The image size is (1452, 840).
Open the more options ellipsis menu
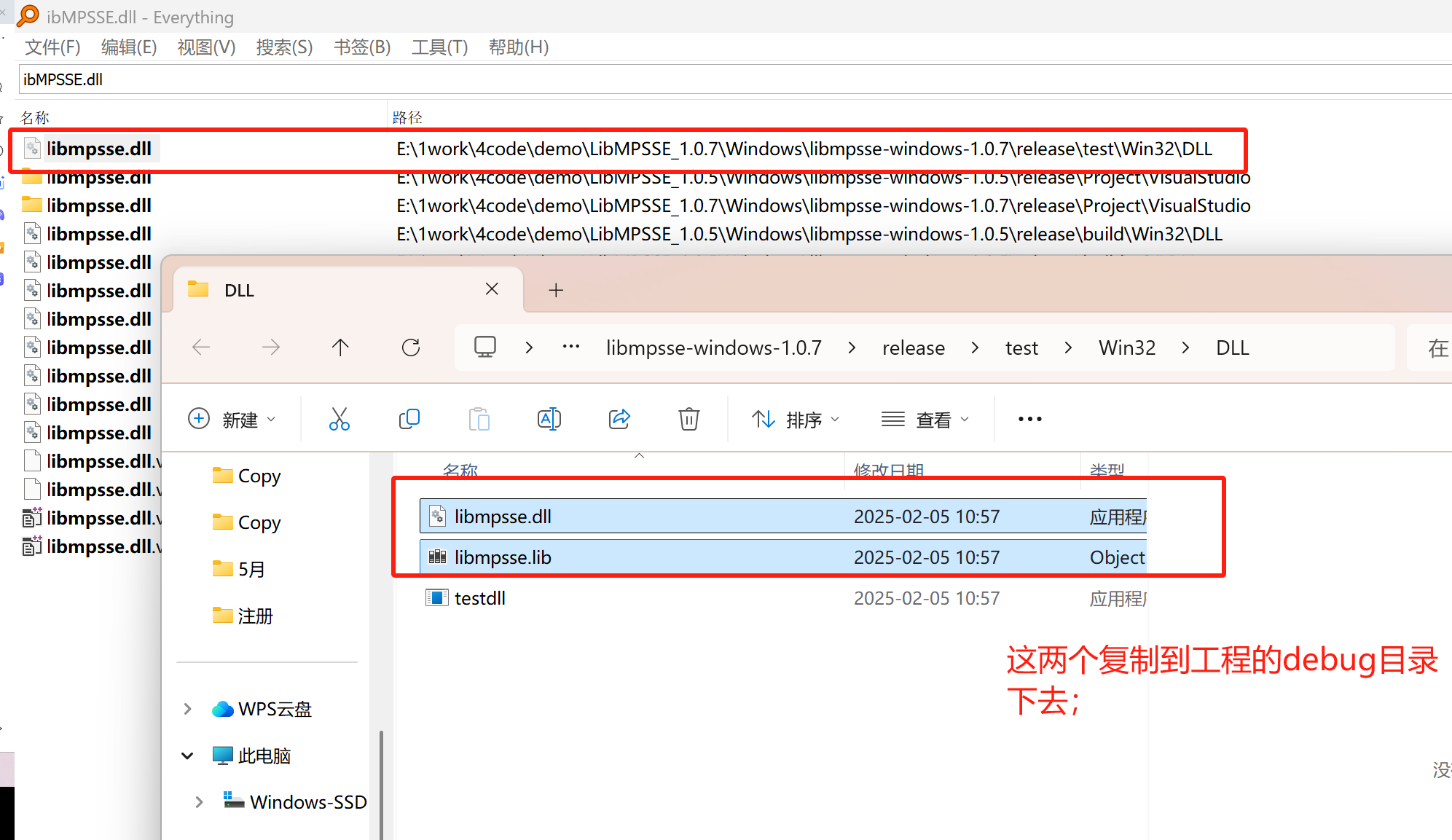[1029, 419]
